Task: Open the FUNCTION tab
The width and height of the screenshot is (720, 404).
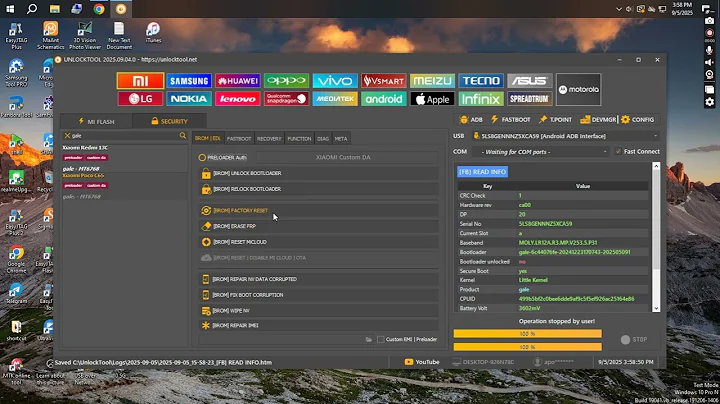Action: click(299, 139)
